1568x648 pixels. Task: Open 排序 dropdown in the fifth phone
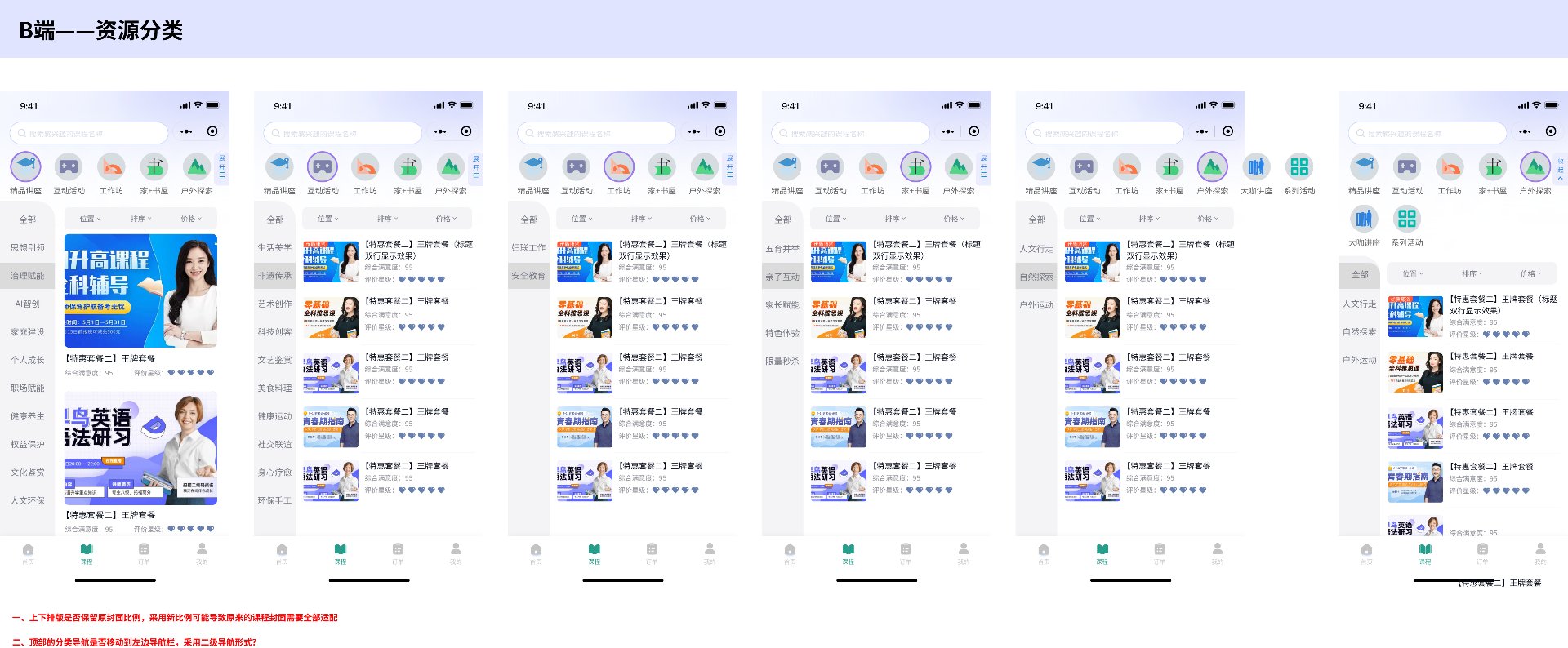pos(1150,219)
